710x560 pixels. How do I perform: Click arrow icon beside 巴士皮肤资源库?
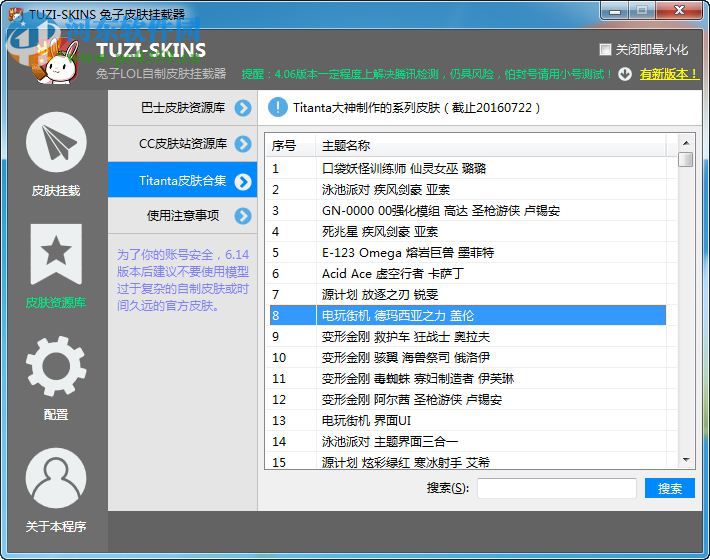pos(243,108)
